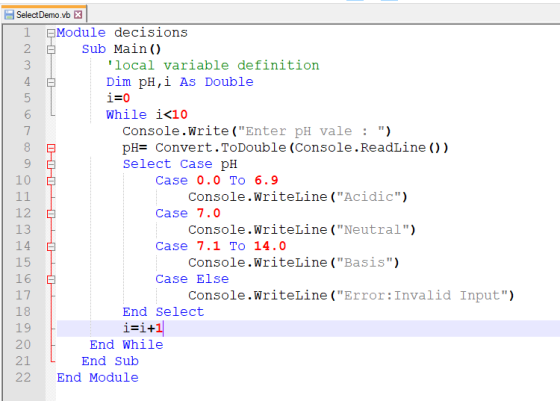Collapse the Case Else fold on line 16
The image size is (560, 401).
(x=51, y=280)
